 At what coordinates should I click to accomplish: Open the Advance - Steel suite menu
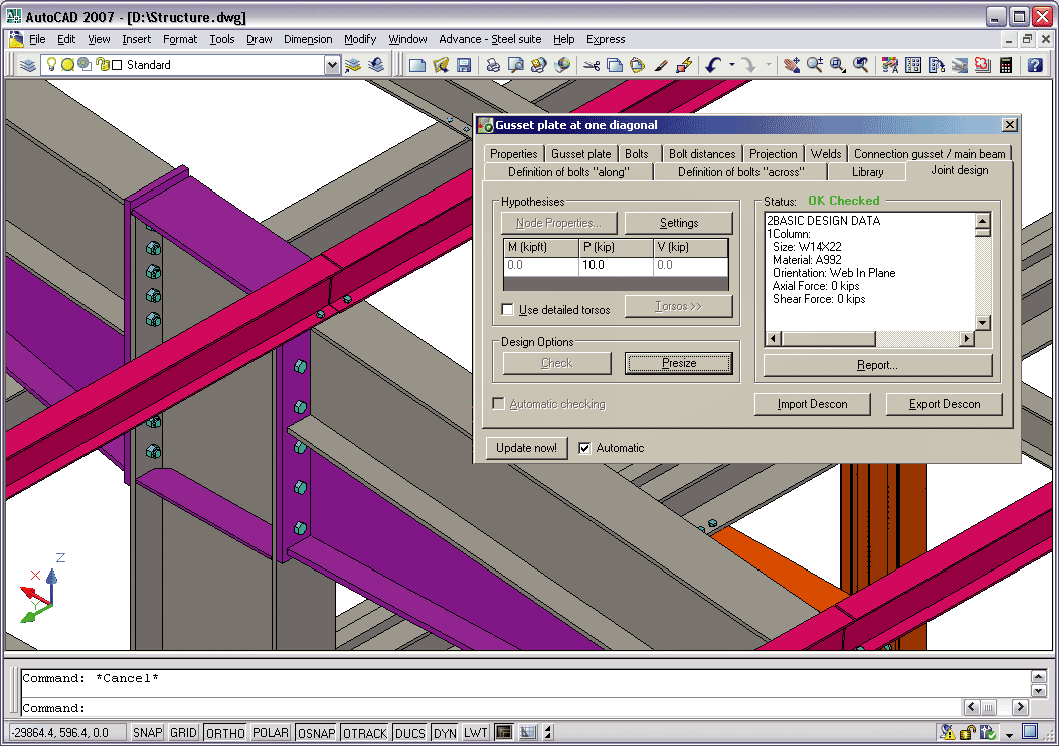click(x=490, y=39)
